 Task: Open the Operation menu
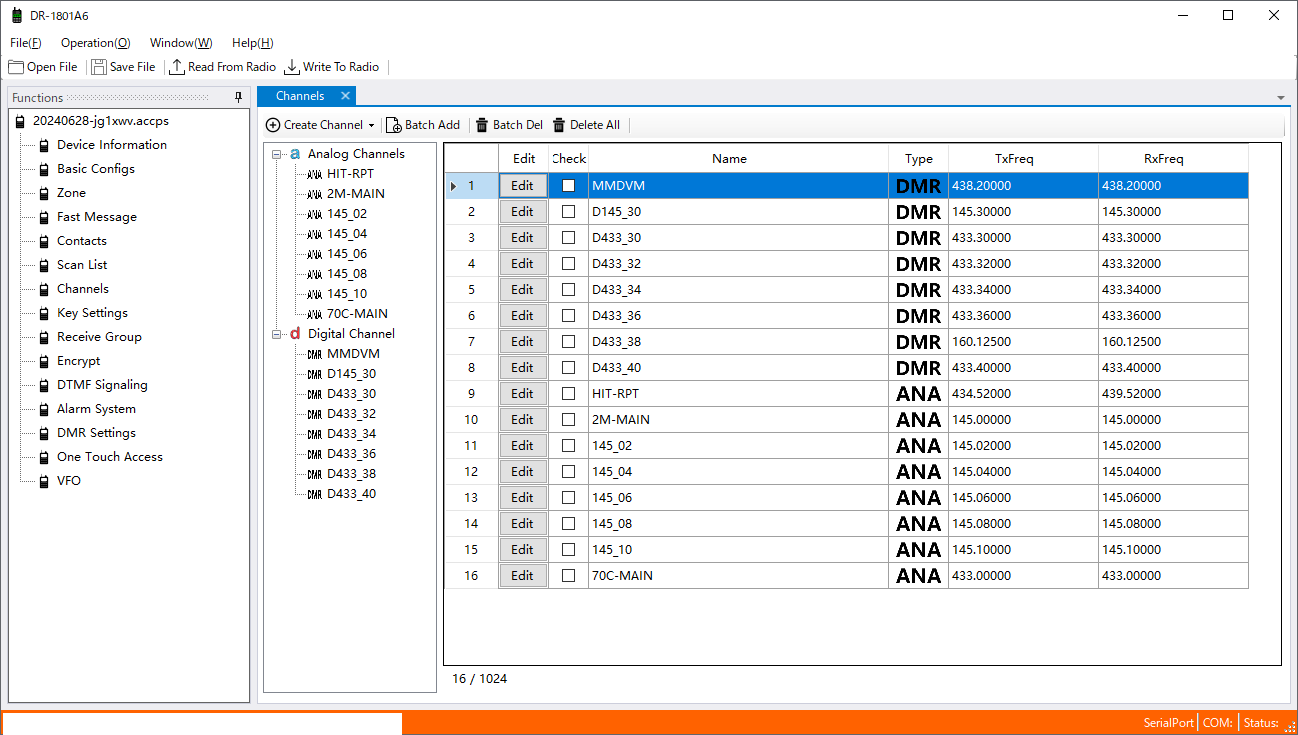(x=95, y=43)
